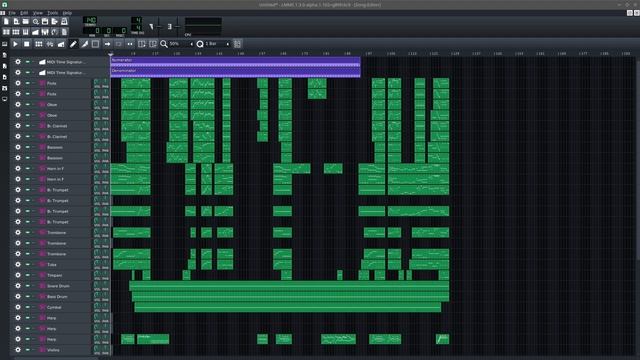Open My Projects in the sidebar
The image size is (640, 360).
point(4,55)
